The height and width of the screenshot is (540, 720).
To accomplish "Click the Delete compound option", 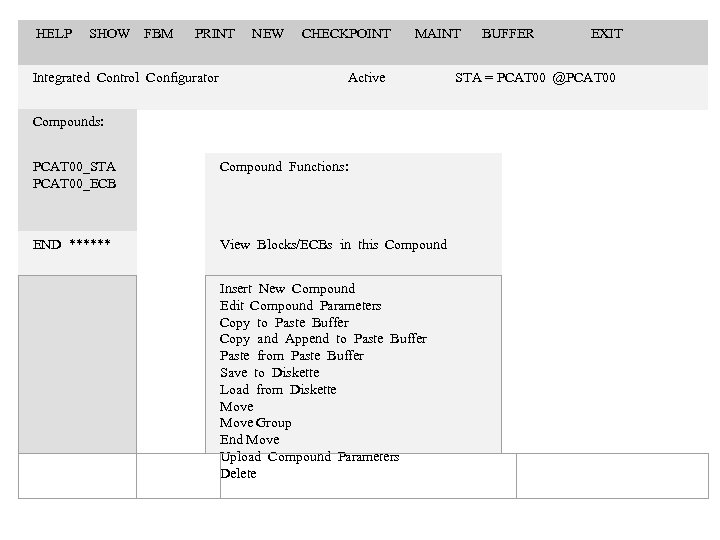I will (x=238, y=474).
